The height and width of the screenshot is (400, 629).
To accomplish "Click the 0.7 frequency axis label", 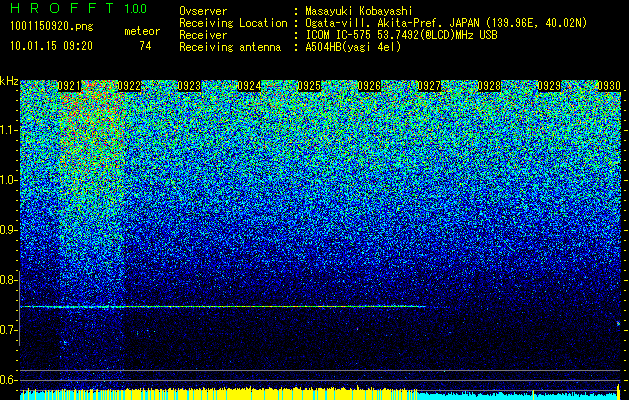I will click(8, 330).
